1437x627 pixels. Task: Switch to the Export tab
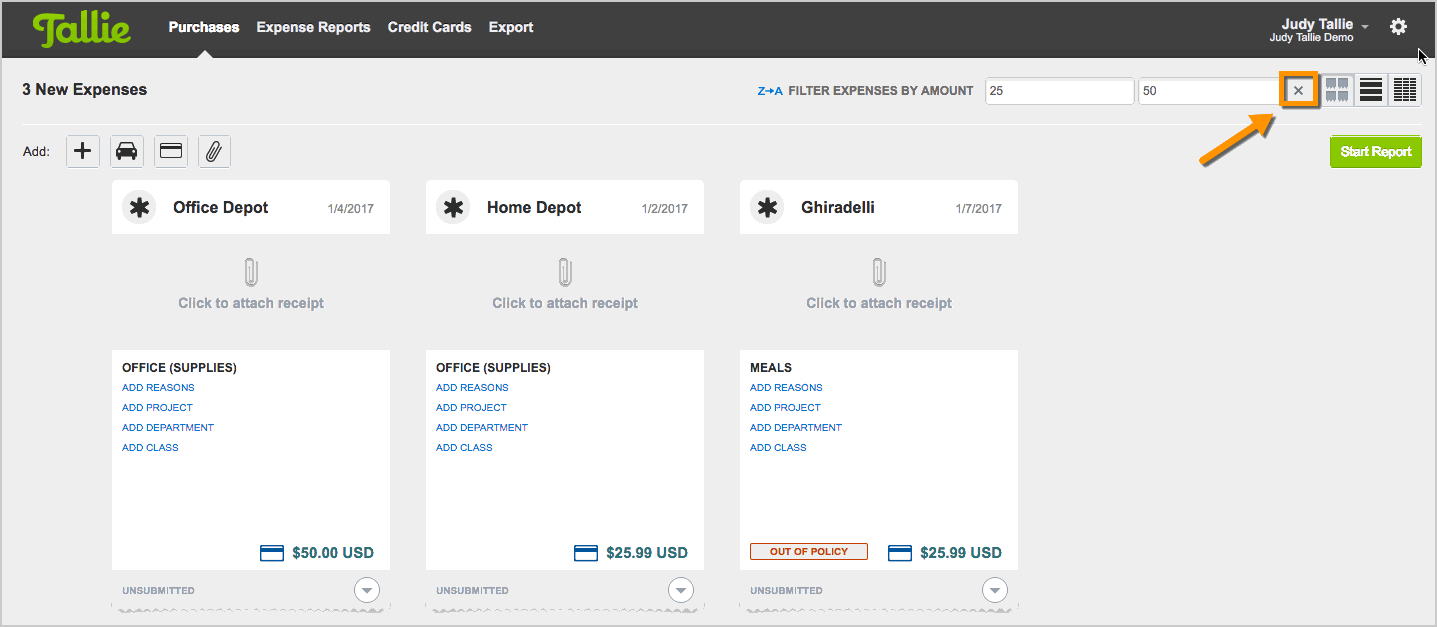coord(511,27)
